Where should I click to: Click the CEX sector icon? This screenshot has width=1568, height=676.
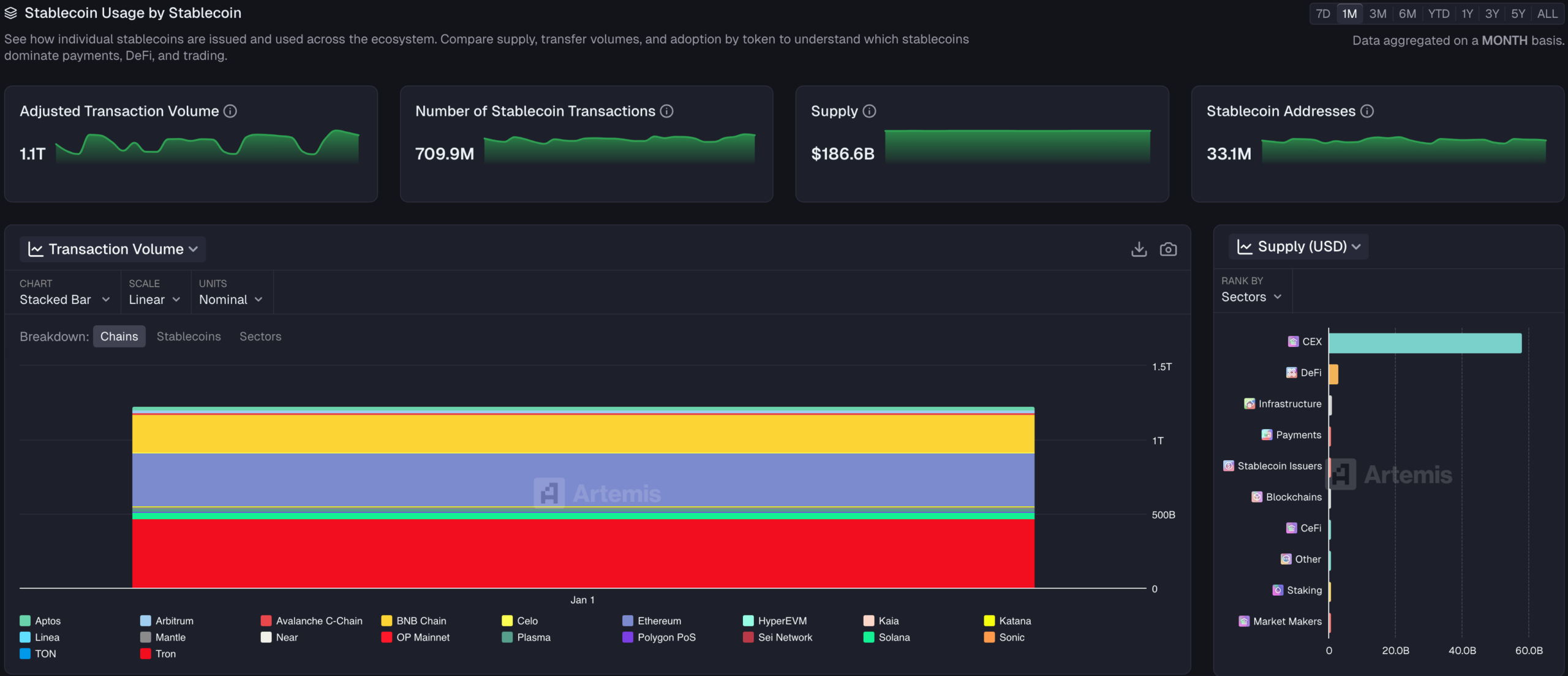[x=1293, y=341]
